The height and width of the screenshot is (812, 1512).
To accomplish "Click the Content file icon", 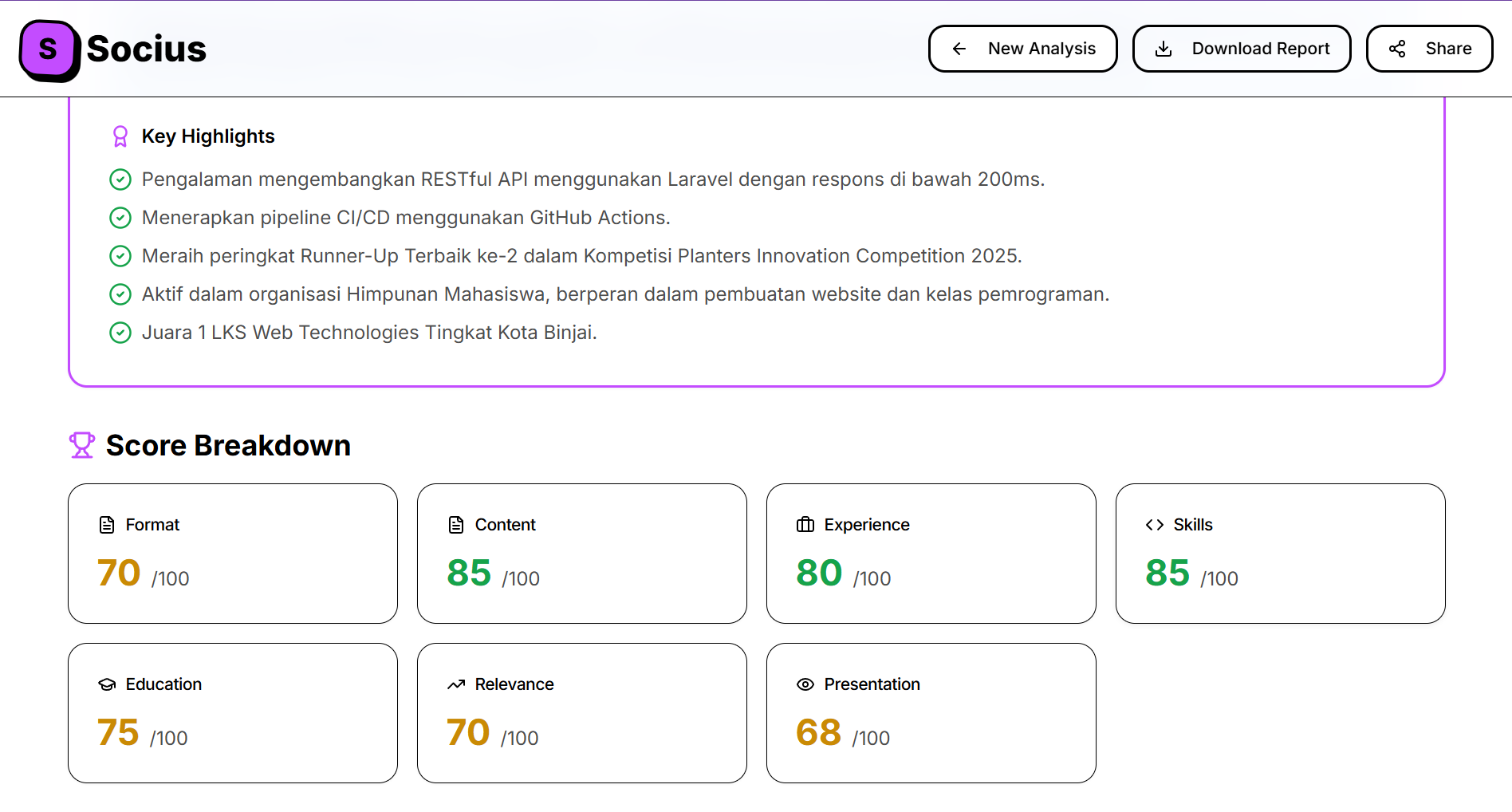I will tap(456, 525).
